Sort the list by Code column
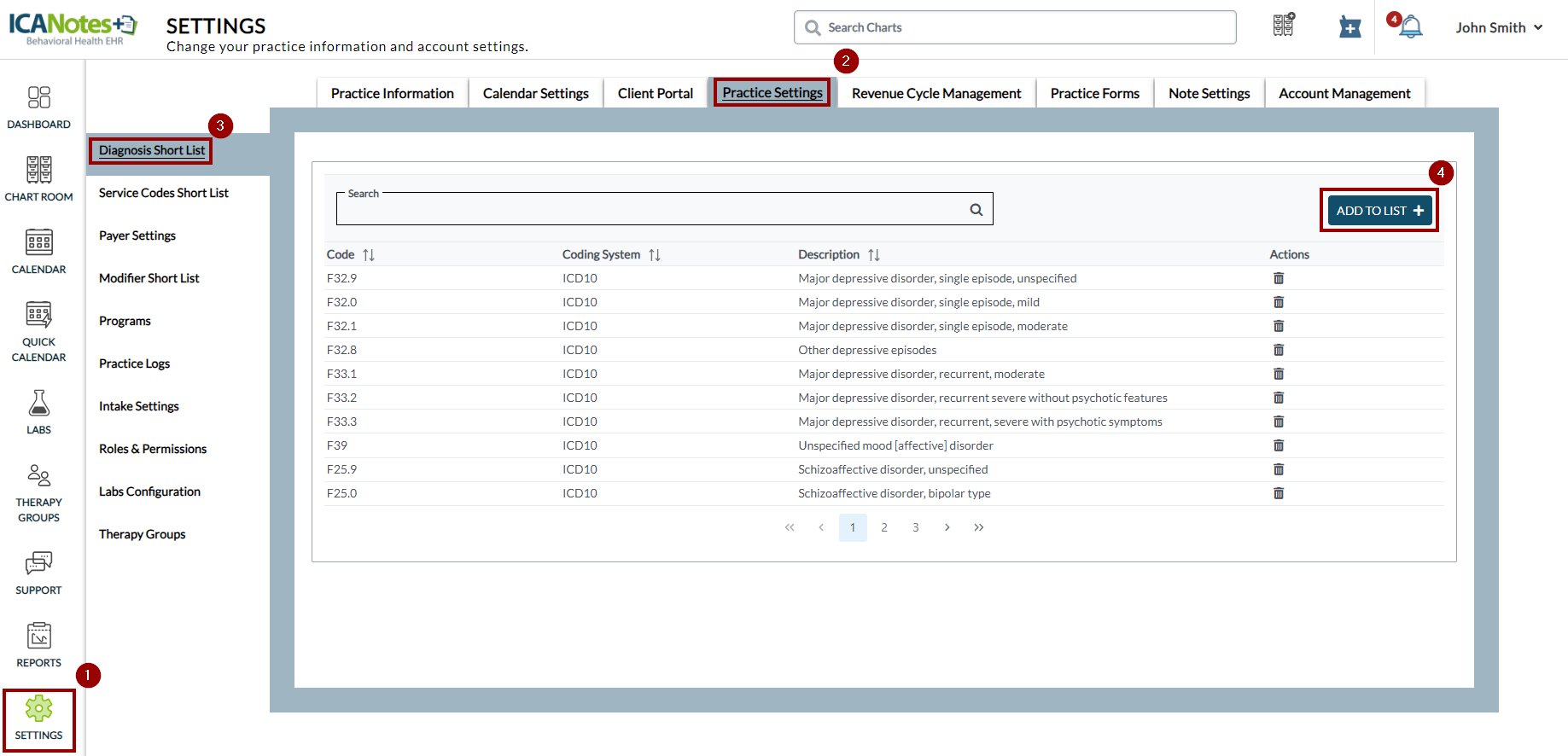The height and width of the screenshot is (756, 1568). click(369, 255)
